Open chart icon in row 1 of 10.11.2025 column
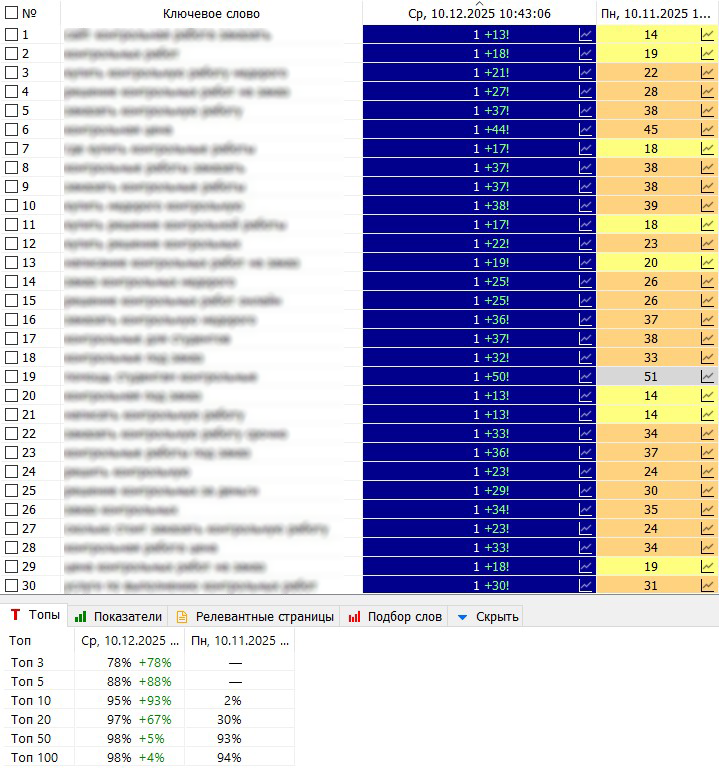Image resolution: width=719 pixels, height=771 pixels. (708, 35)
